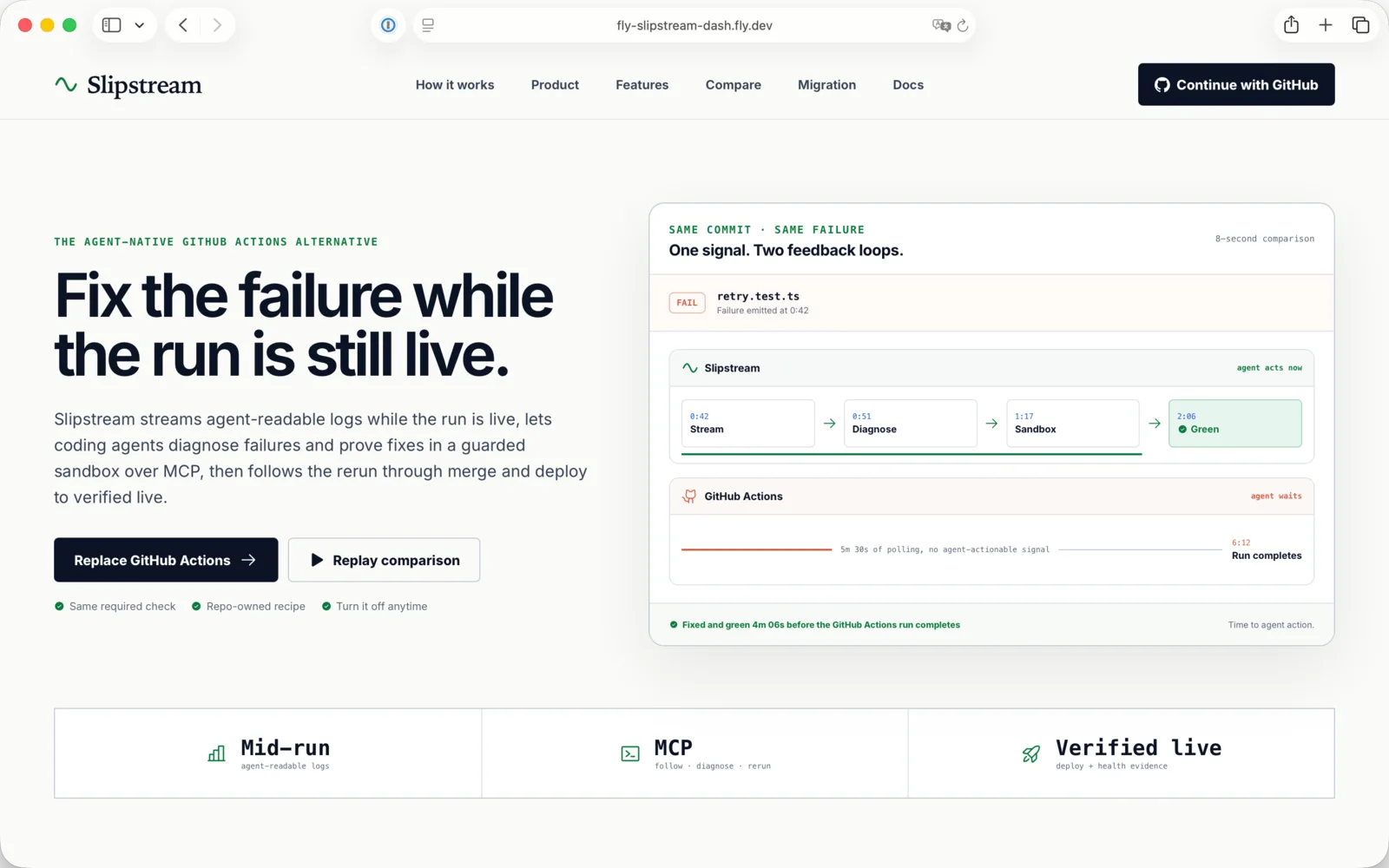Click the green Slipstream progress bar
The width and height of the screenshot is (1389, 868).
tap(912, 454)
